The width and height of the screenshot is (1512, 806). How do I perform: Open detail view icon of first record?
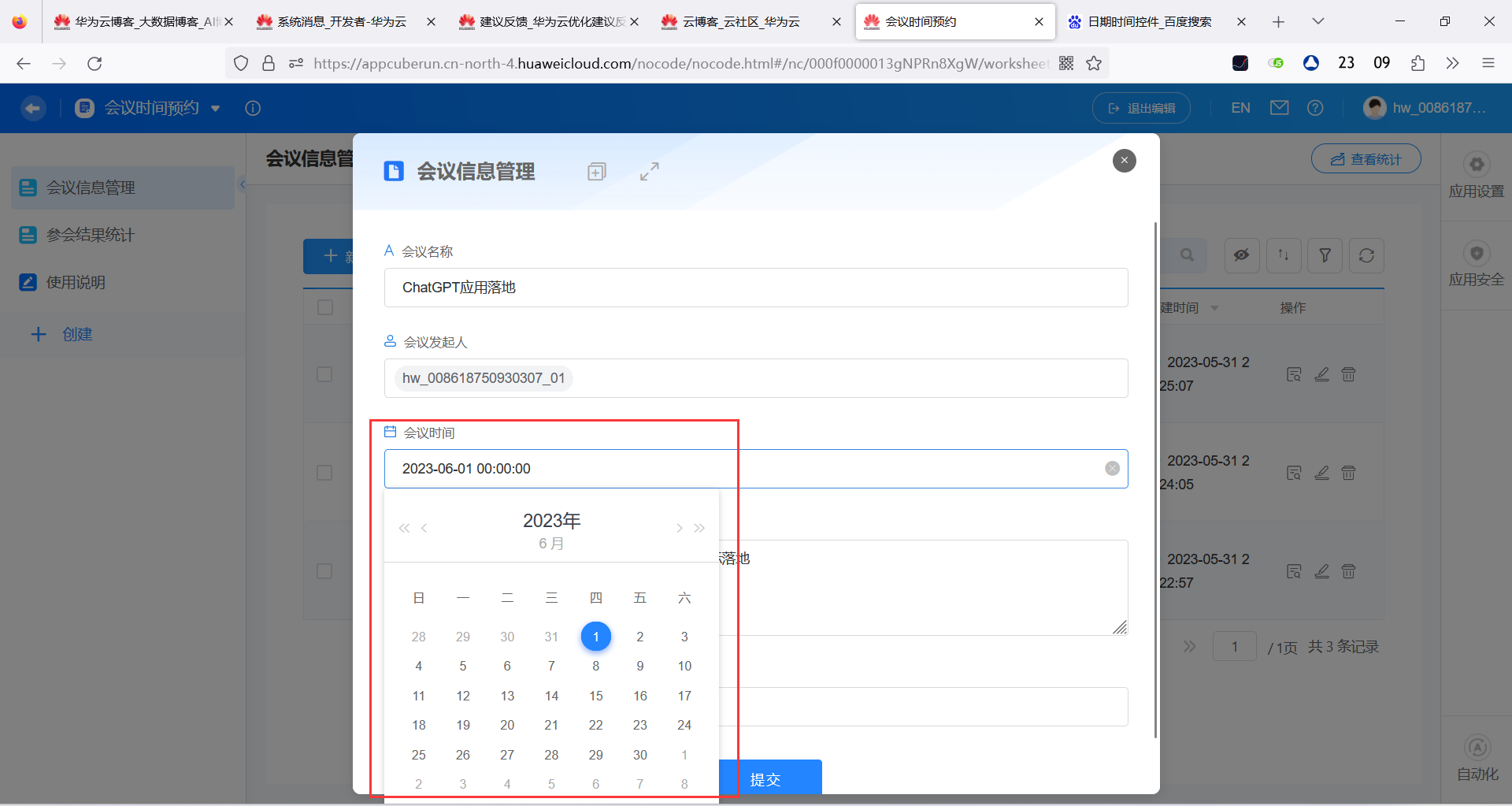[x=1294, y=374]
